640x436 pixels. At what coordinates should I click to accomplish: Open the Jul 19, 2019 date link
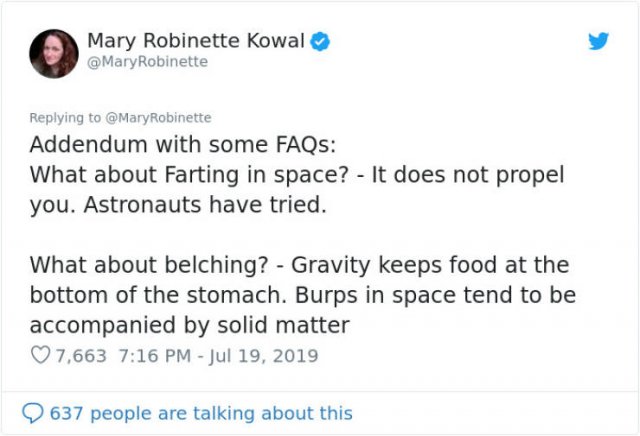263,356
